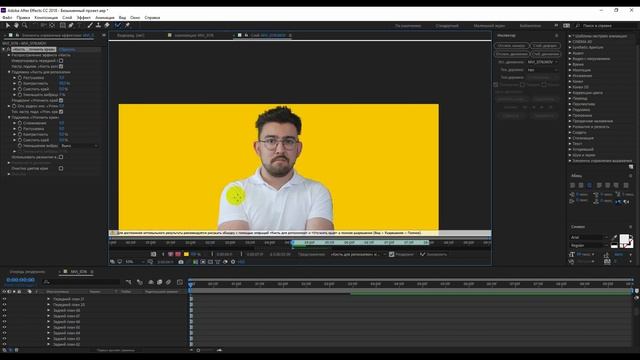Image resolution: width=640 pixels, height=360 pixels.
Task: Open the viewer magnification 50% dropdown
Action: pos(135,262)
